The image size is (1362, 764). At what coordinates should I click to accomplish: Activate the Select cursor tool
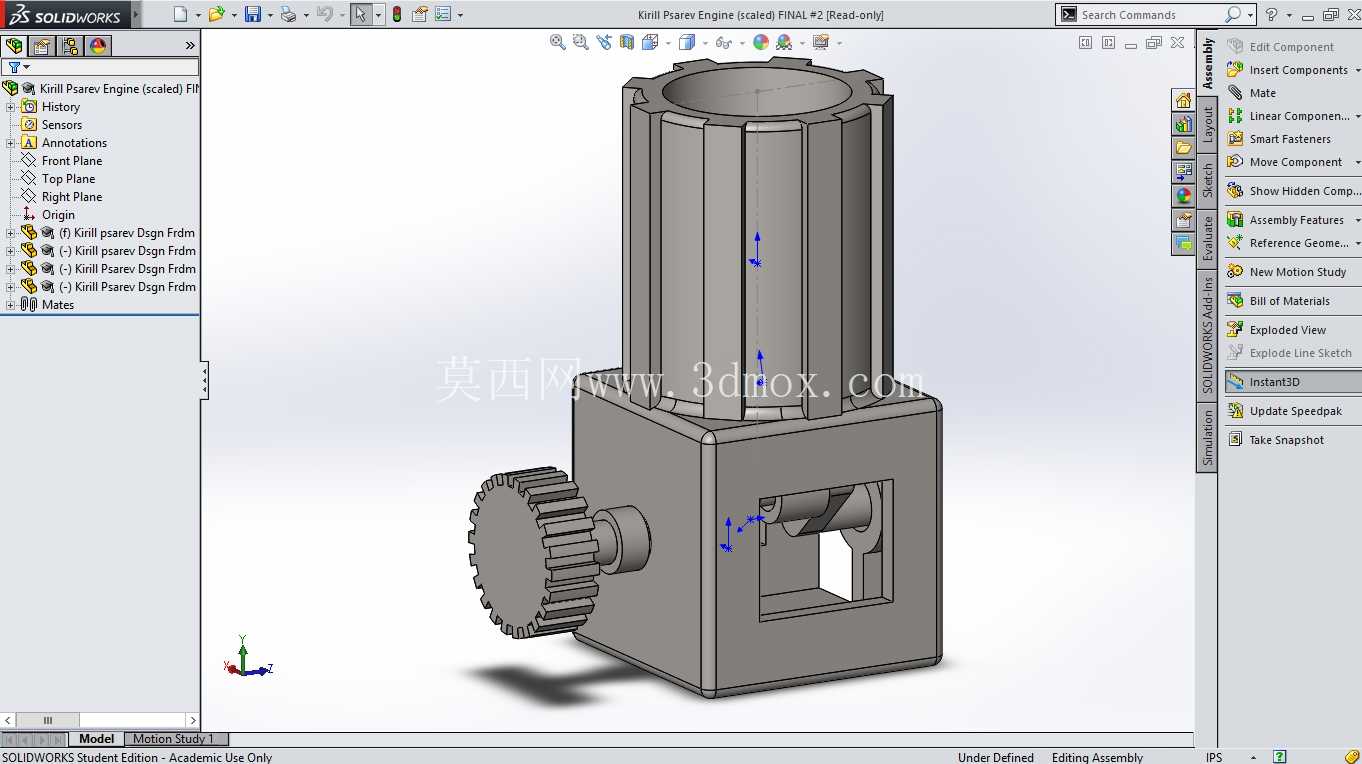pos(361,14)
